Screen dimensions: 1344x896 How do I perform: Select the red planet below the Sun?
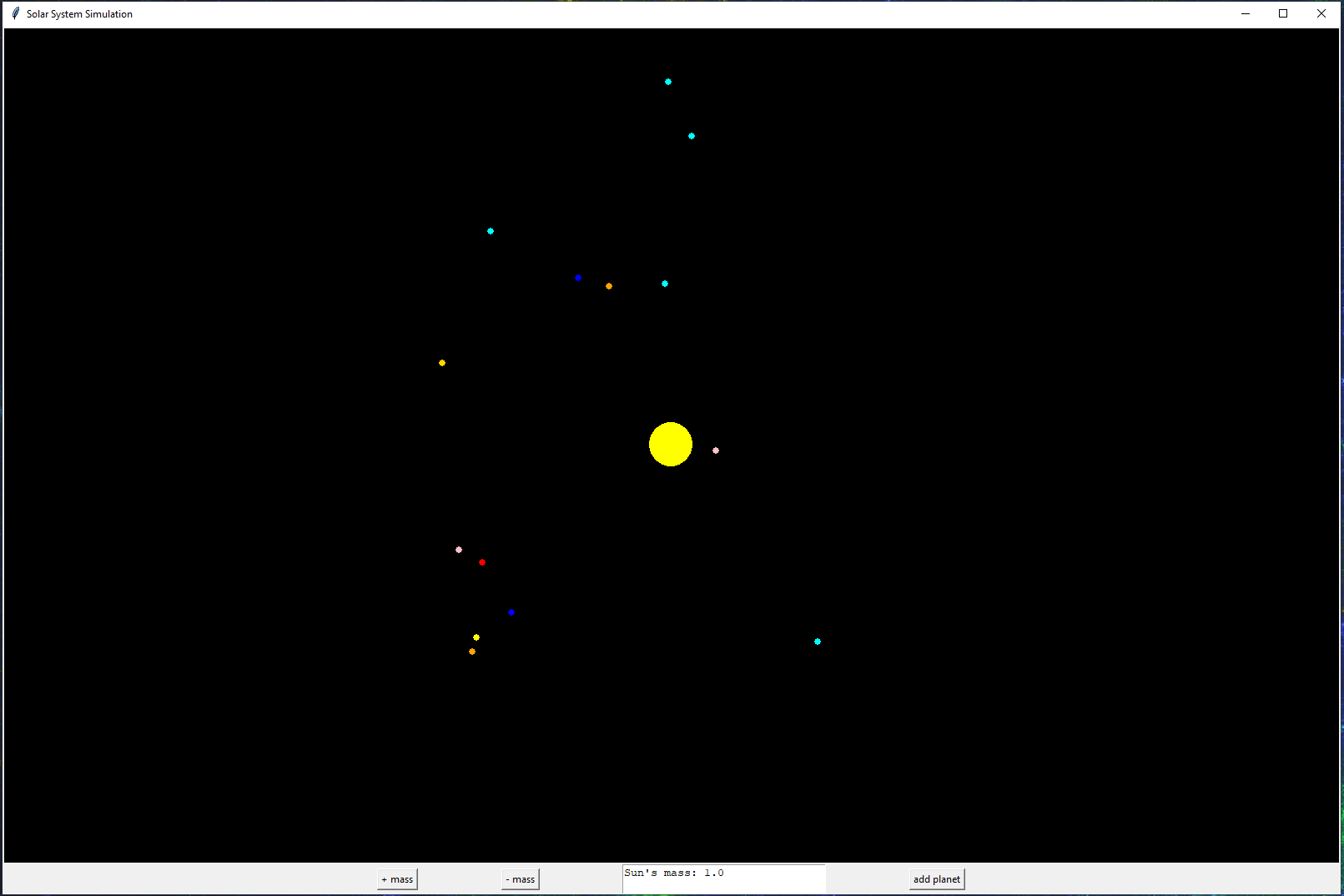pyautogui.click(x=482, y=562)
